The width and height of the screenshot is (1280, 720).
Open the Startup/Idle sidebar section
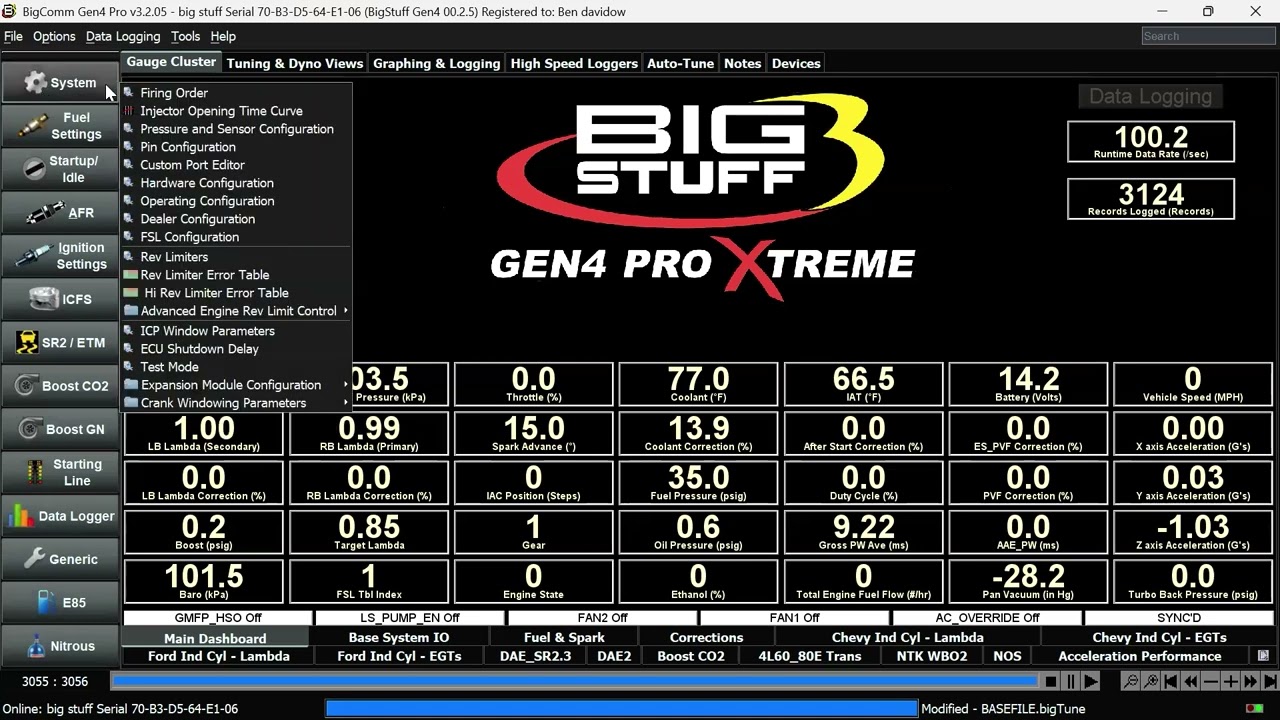[x=60, y=169]
